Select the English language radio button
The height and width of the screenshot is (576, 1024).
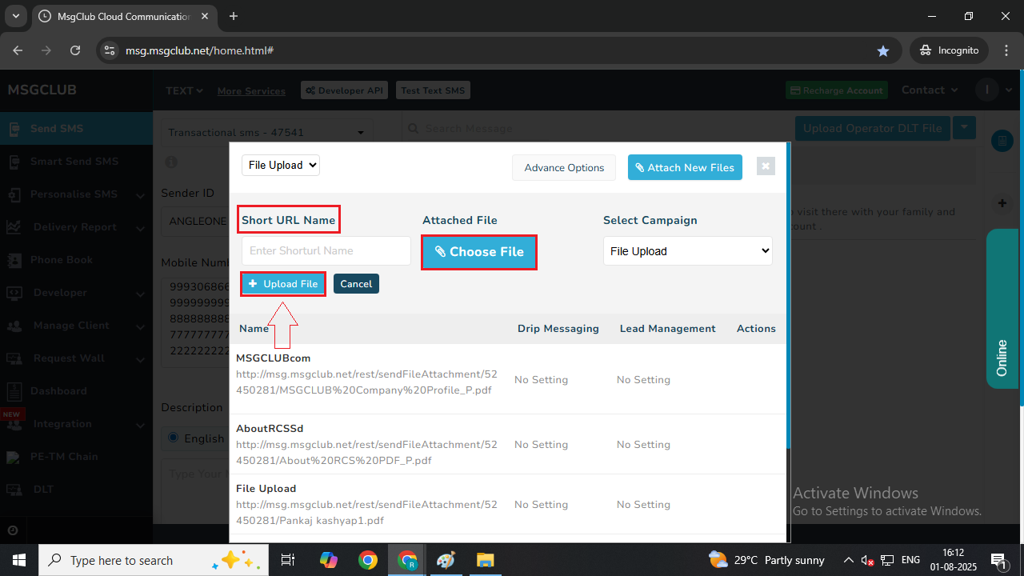tap(173, 438)
